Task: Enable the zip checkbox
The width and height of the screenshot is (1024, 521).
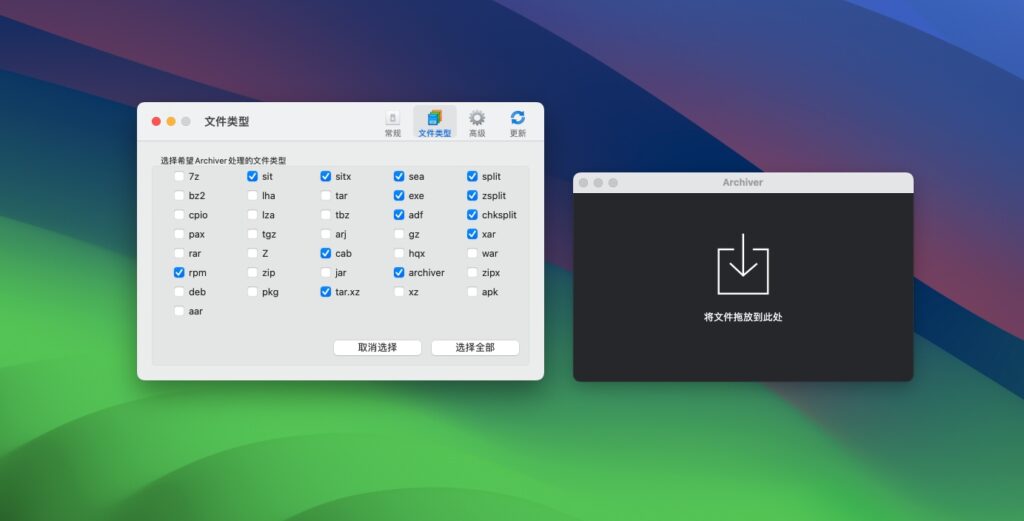Action: coord(252,272)
